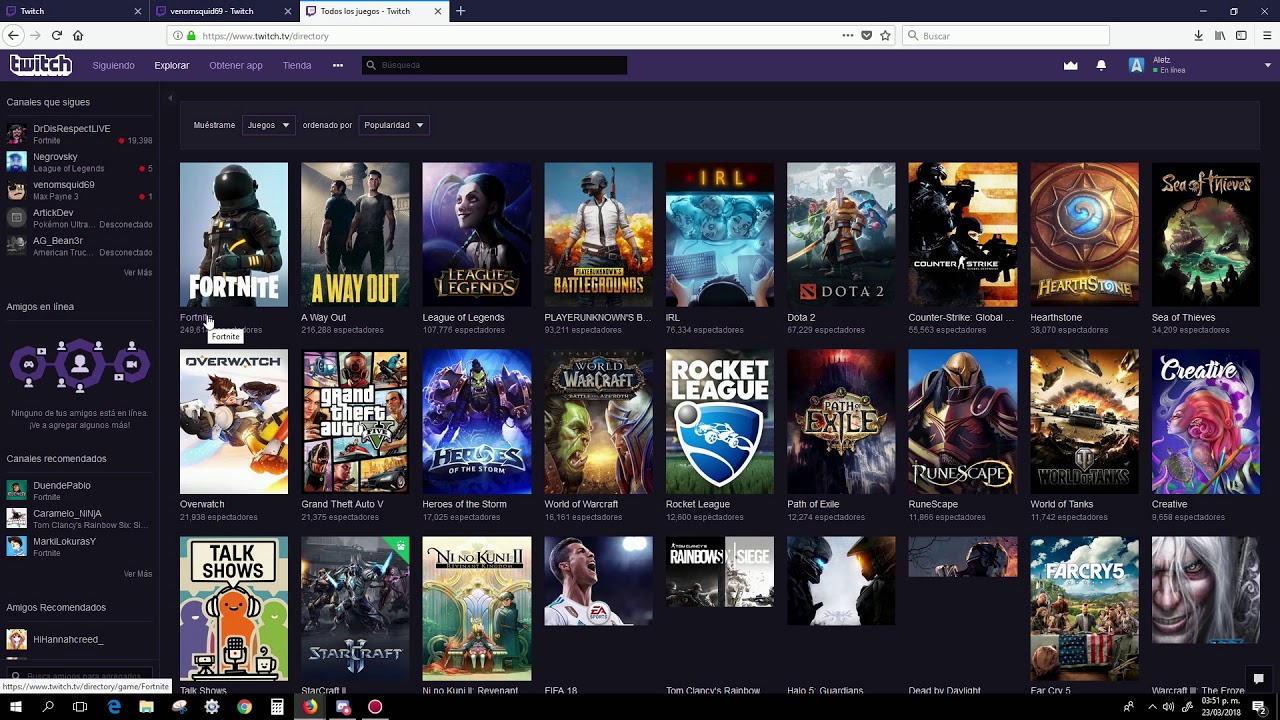Open the Popularidad sort dropdown
Image resolution: width=1280 pixels, height=720 pixels.
pyautogui.click(x=393, y=125)
